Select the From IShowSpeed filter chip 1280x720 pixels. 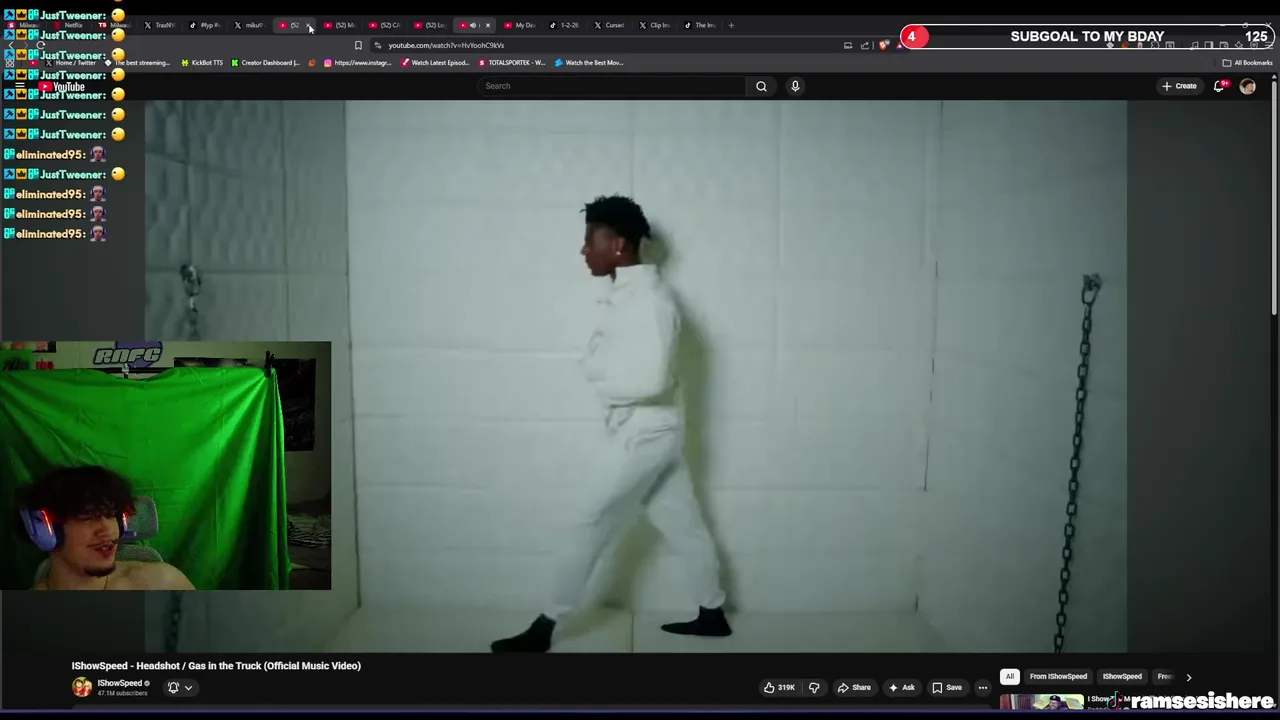(1058, 677)
